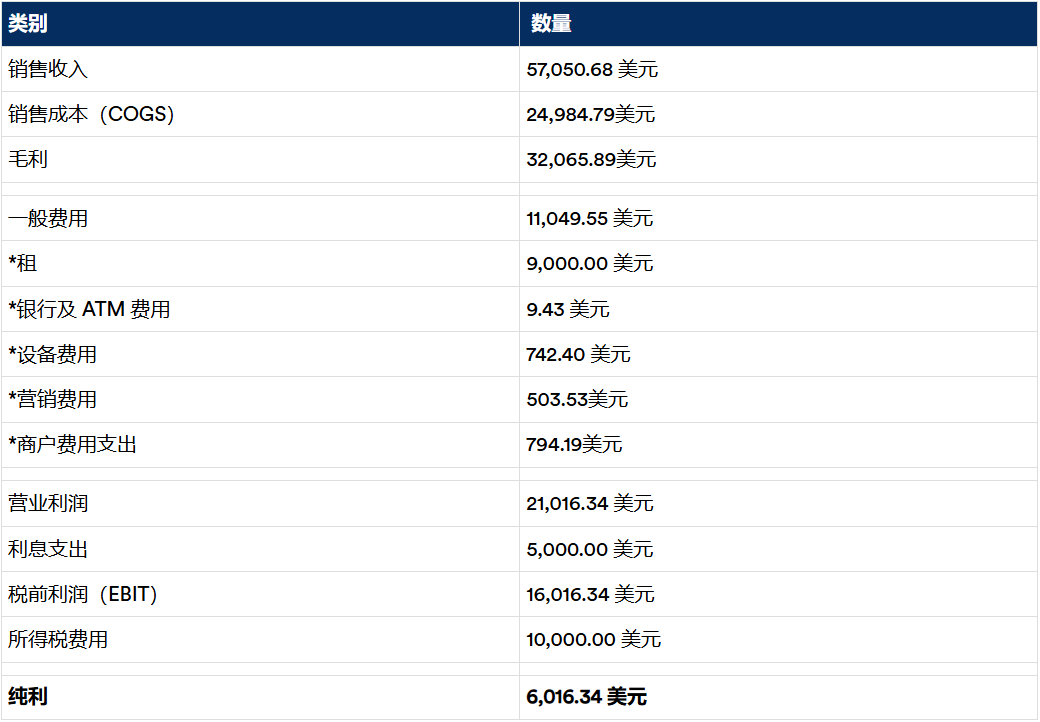Click the 9,000.00 美元 rent amount
Image resolution: width=1040 pixels, height=722 pixels.
(589, 264)
